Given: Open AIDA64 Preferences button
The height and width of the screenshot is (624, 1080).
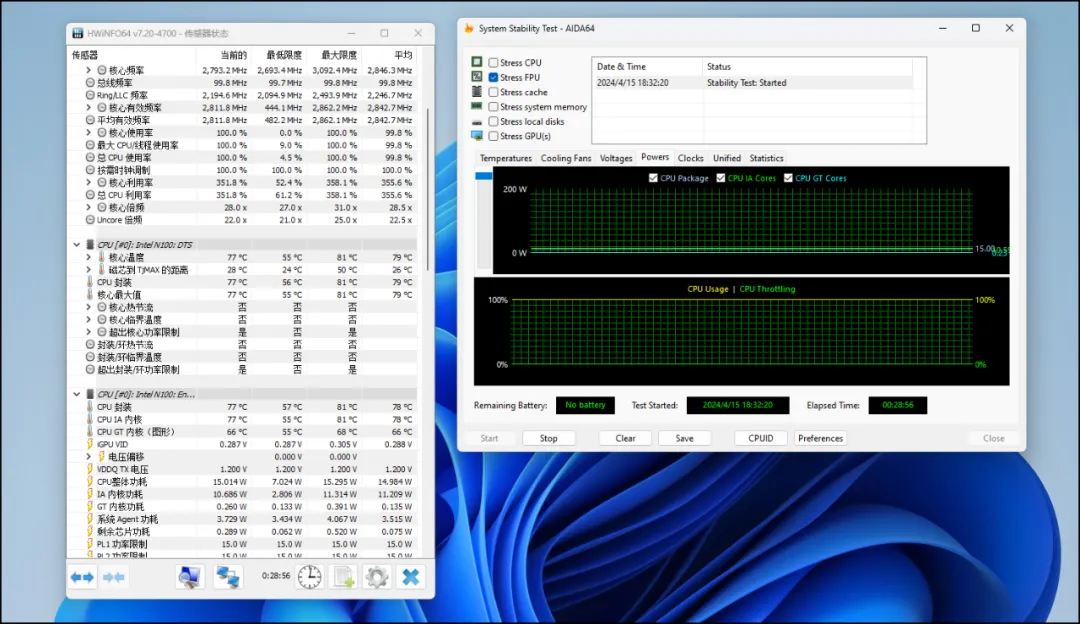Looking at the screenshot, I should [820, 438].
